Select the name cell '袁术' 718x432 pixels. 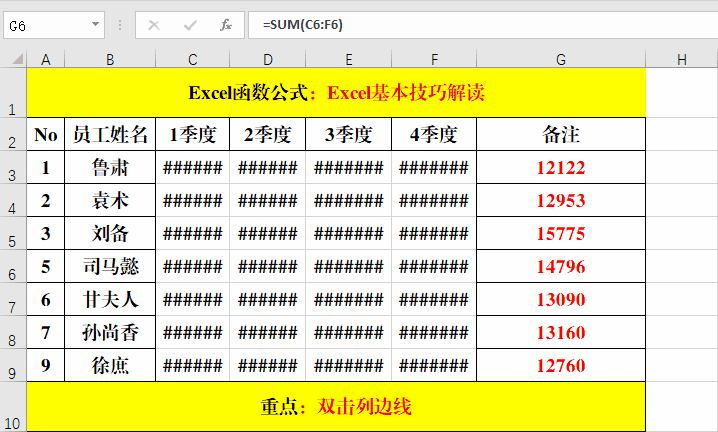click(x=110, y=200)
